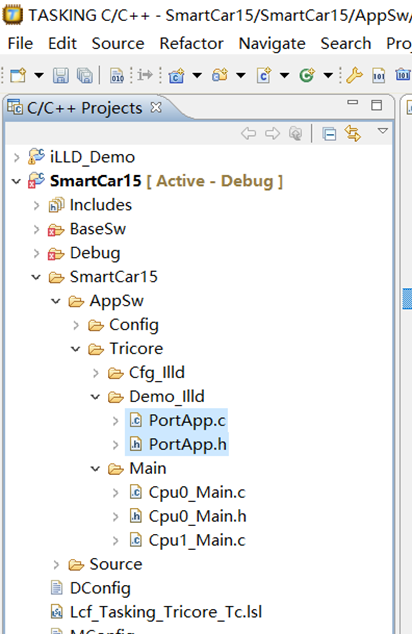The width and height of the screenshot is (412, 634).
Task: Click the Save toolbar icon
Action: [x=61, y=75]
